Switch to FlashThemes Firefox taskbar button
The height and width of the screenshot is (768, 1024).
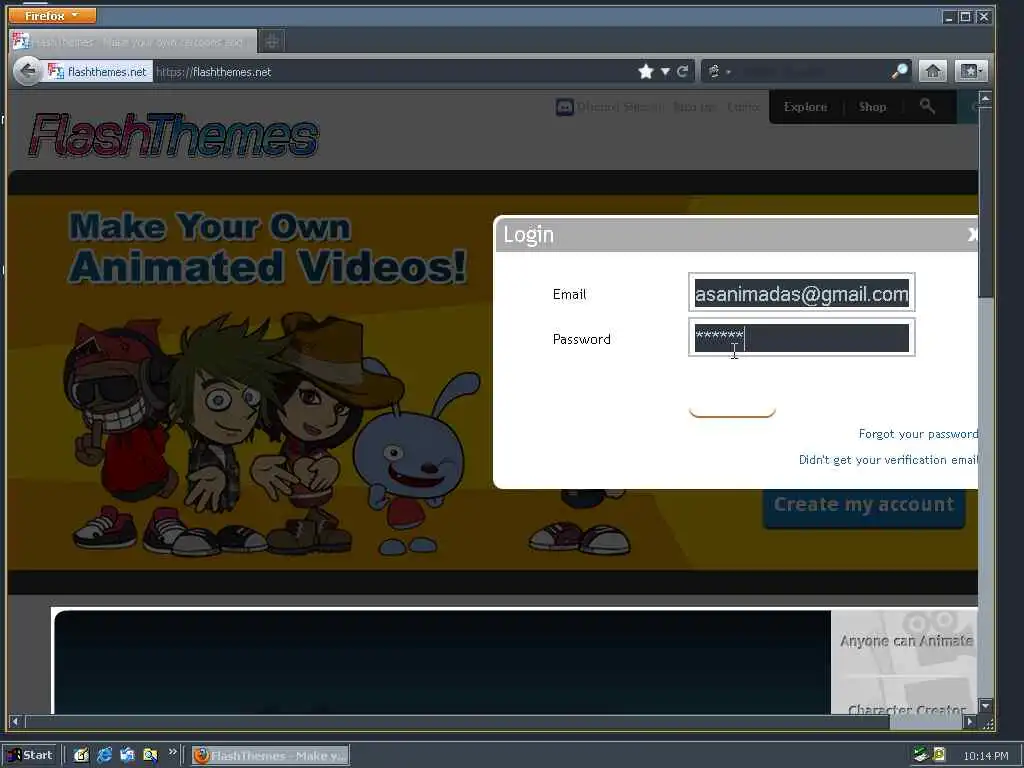(270, 756)
